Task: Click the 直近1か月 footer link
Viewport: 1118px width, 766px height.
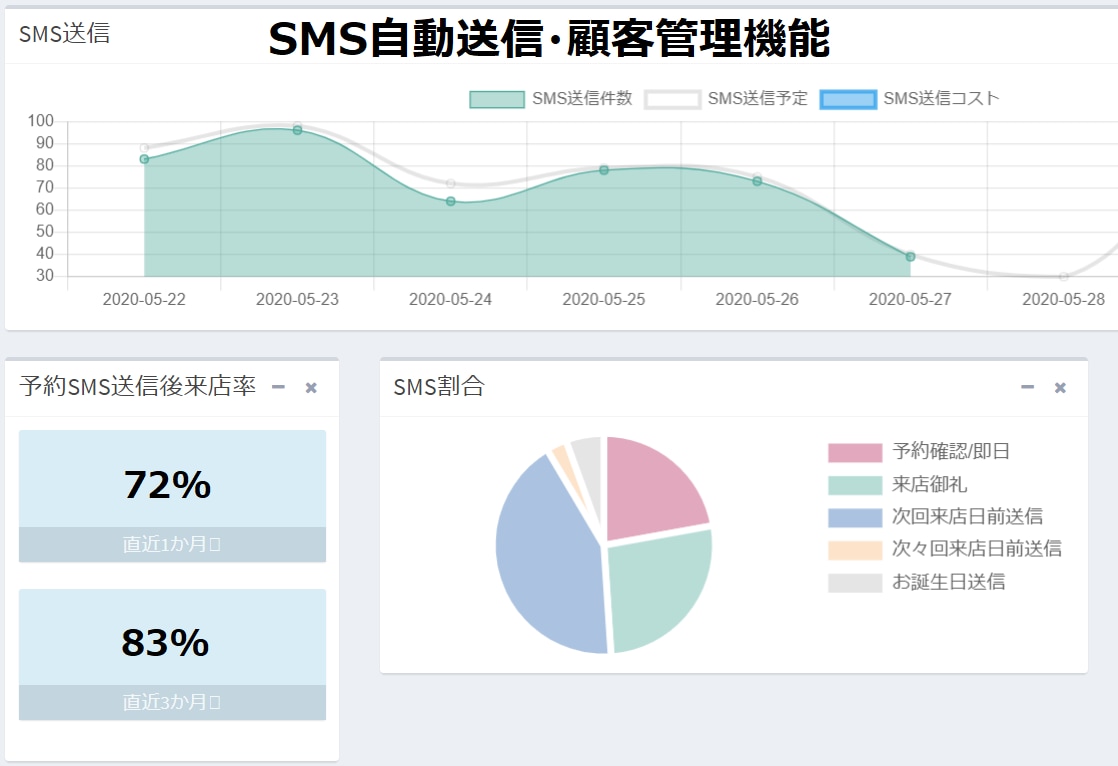Action: click(x=172, y=545)
